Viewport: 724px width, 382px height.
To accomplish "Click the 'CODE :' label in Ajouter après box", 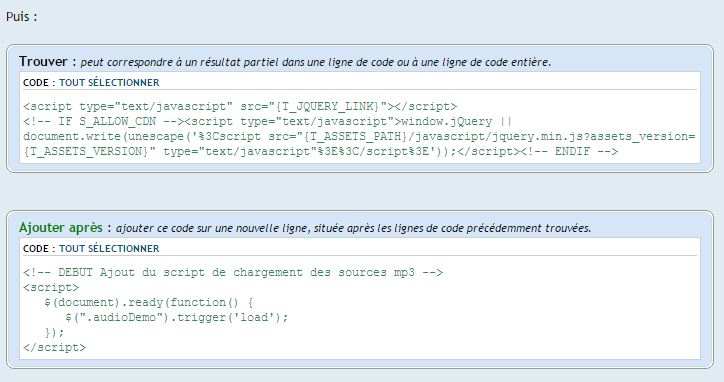I will point(39,249).
